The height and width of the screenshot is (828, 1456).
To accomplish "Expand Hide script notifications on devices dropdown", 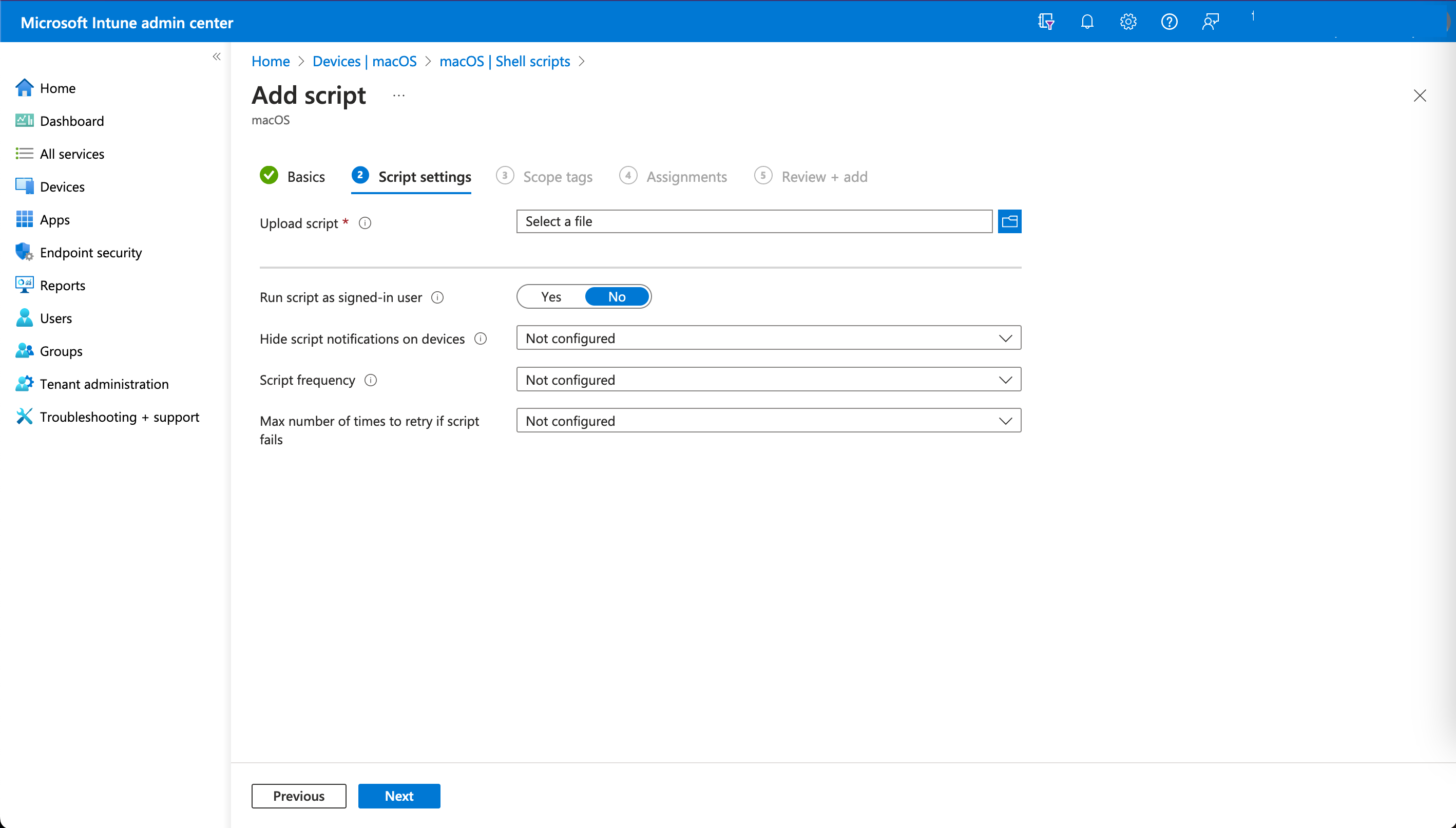I will (x=769, y=338).
